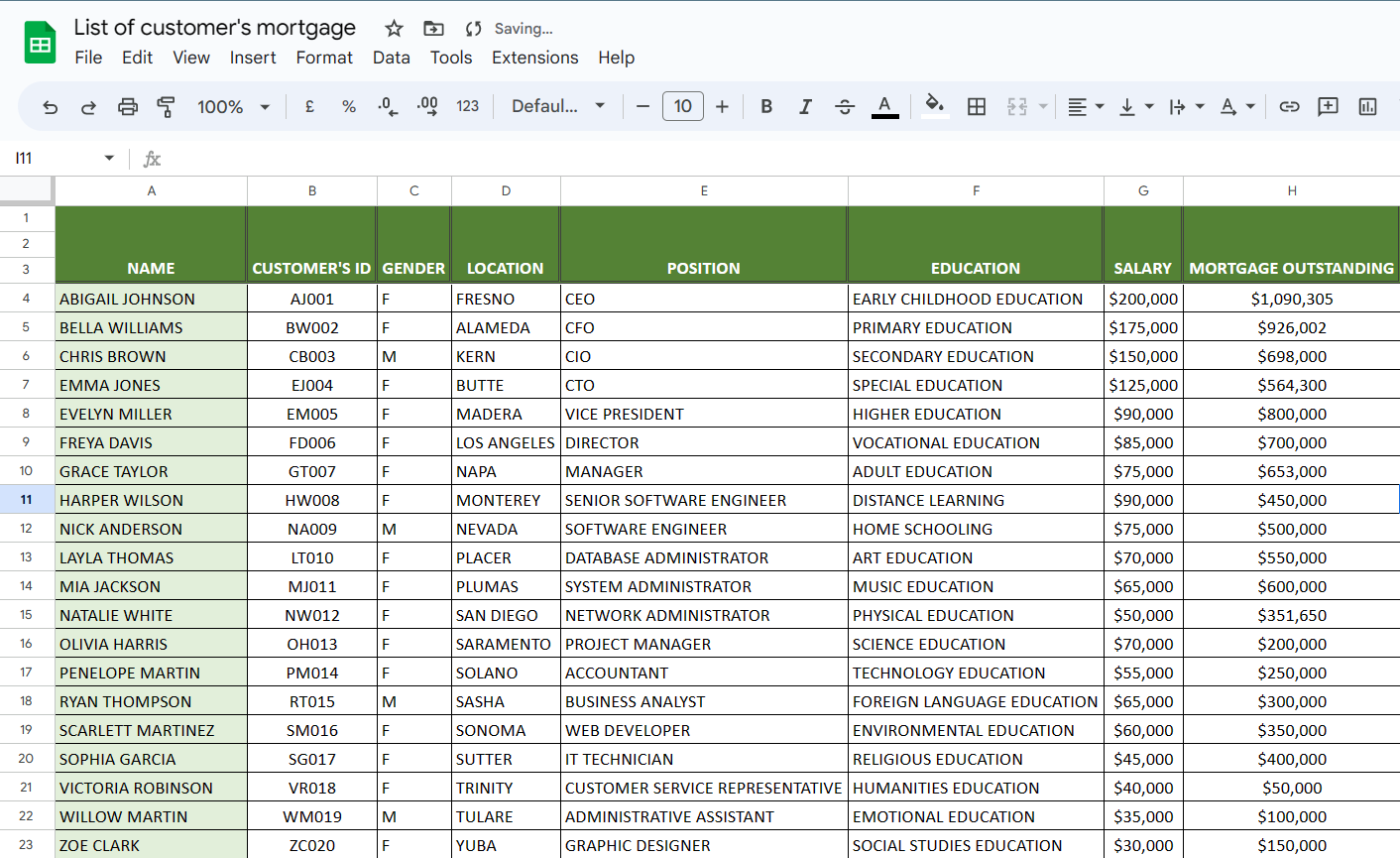Format cells as currency with pound icon
The width and height of the screenshot is (1400, 858).
pyautogui.click(x=309, y=107)
